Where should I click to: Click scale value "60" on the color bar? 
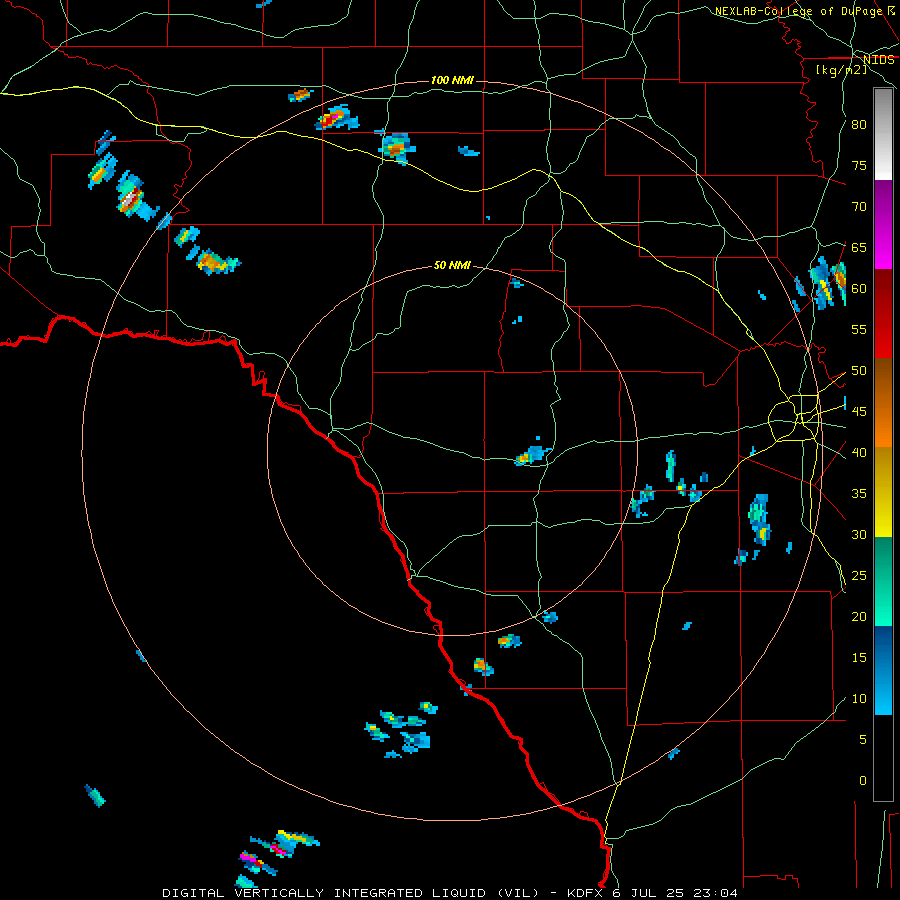(x=859, y=289)
